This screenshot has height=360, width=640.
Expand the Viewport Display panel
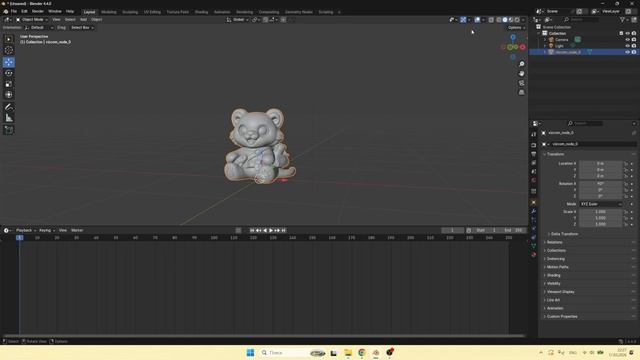pos(560,292)
